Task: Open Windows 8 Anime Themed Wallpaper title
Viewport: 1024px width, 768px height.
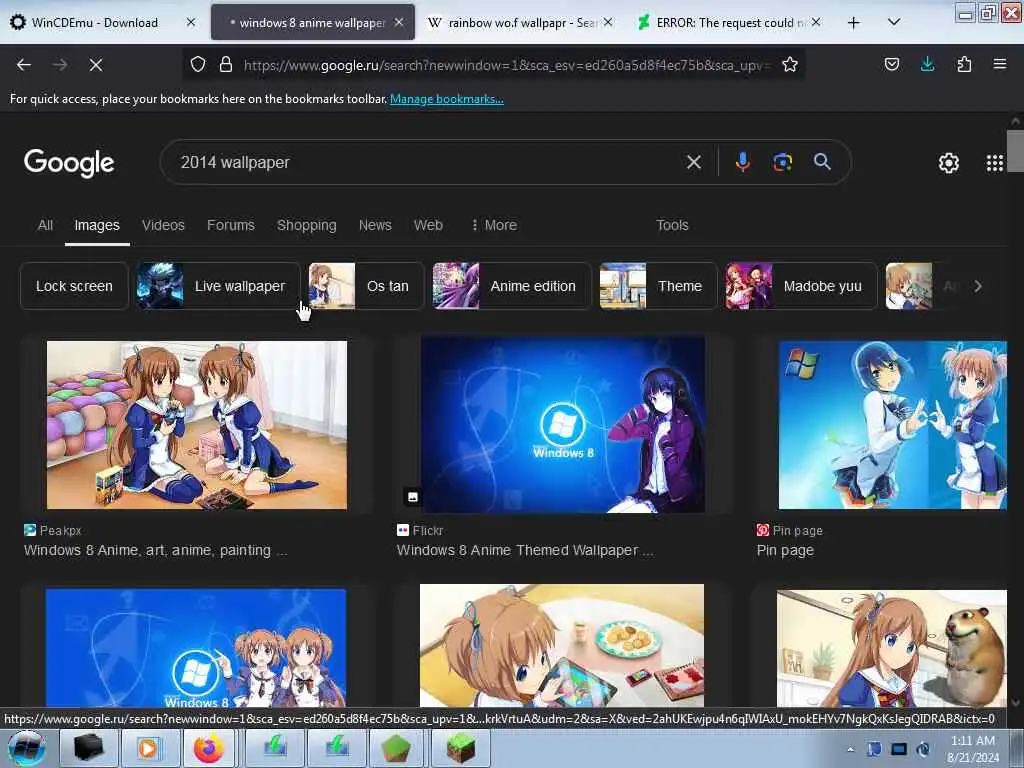Action: (524, 551)
